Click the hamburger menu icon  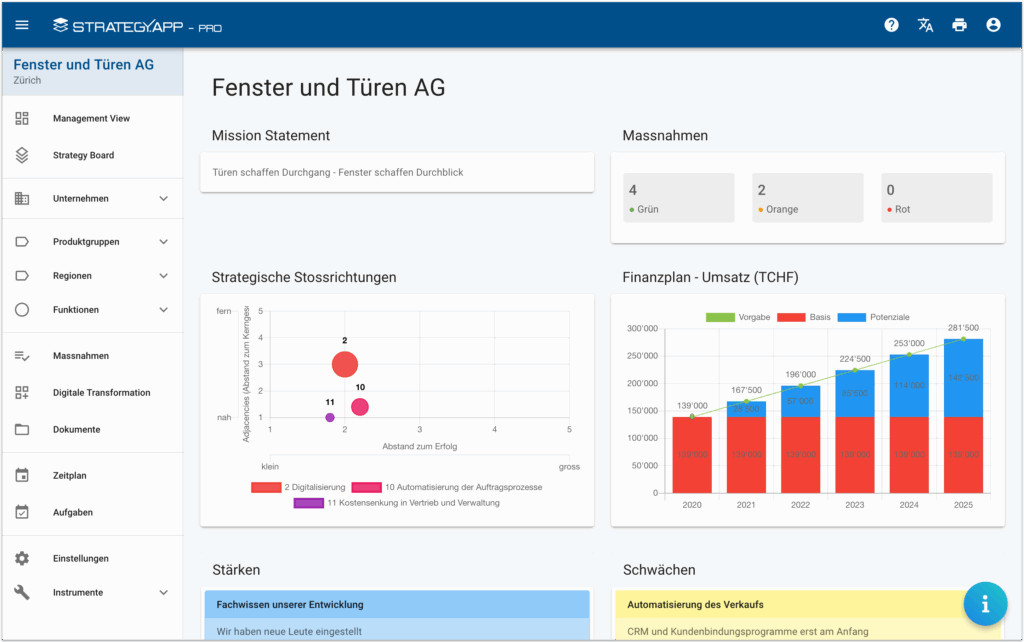[x=22, y=25]
